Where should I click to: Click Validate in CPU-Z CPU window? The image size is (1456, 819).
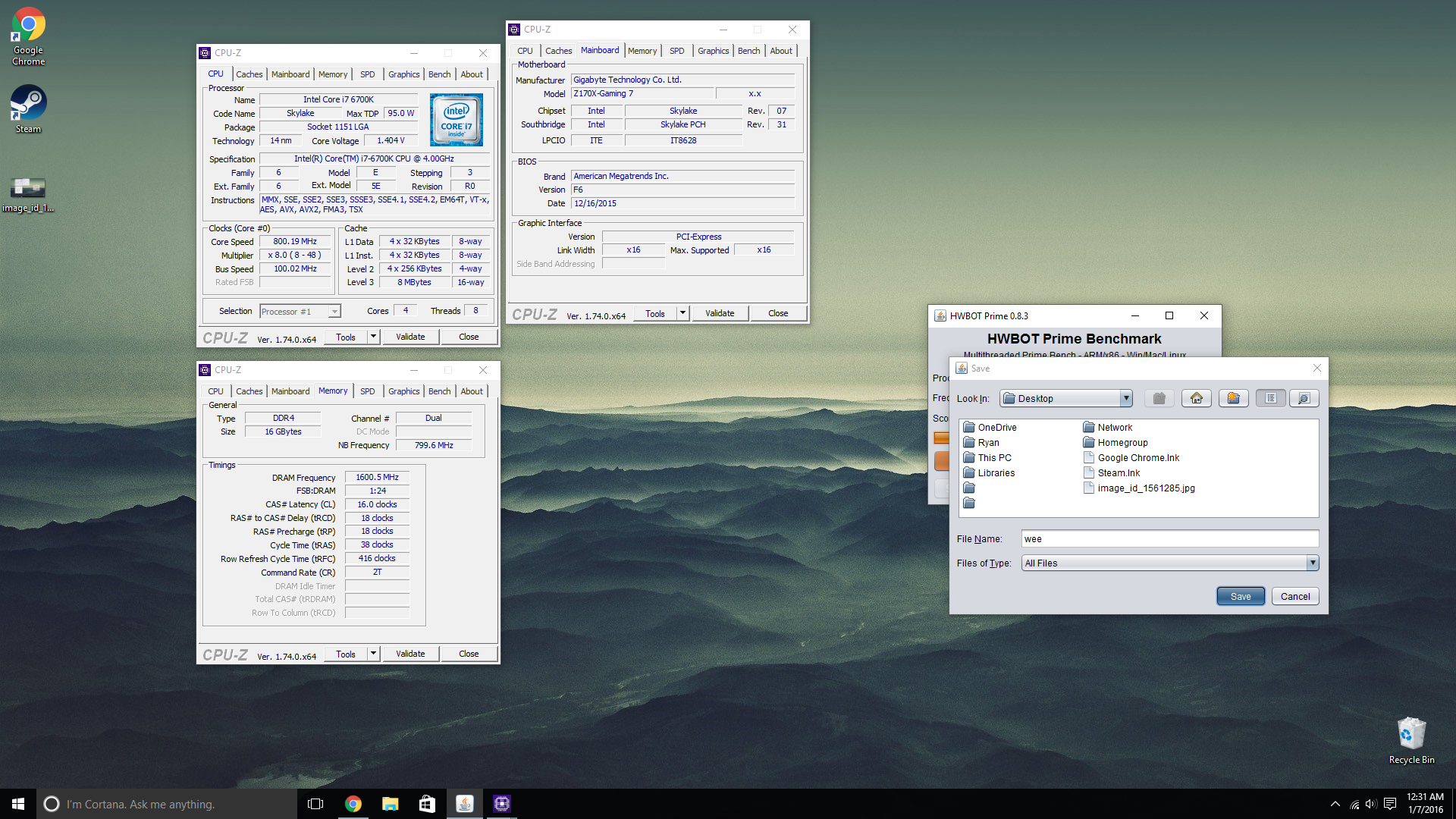(410, 337)
